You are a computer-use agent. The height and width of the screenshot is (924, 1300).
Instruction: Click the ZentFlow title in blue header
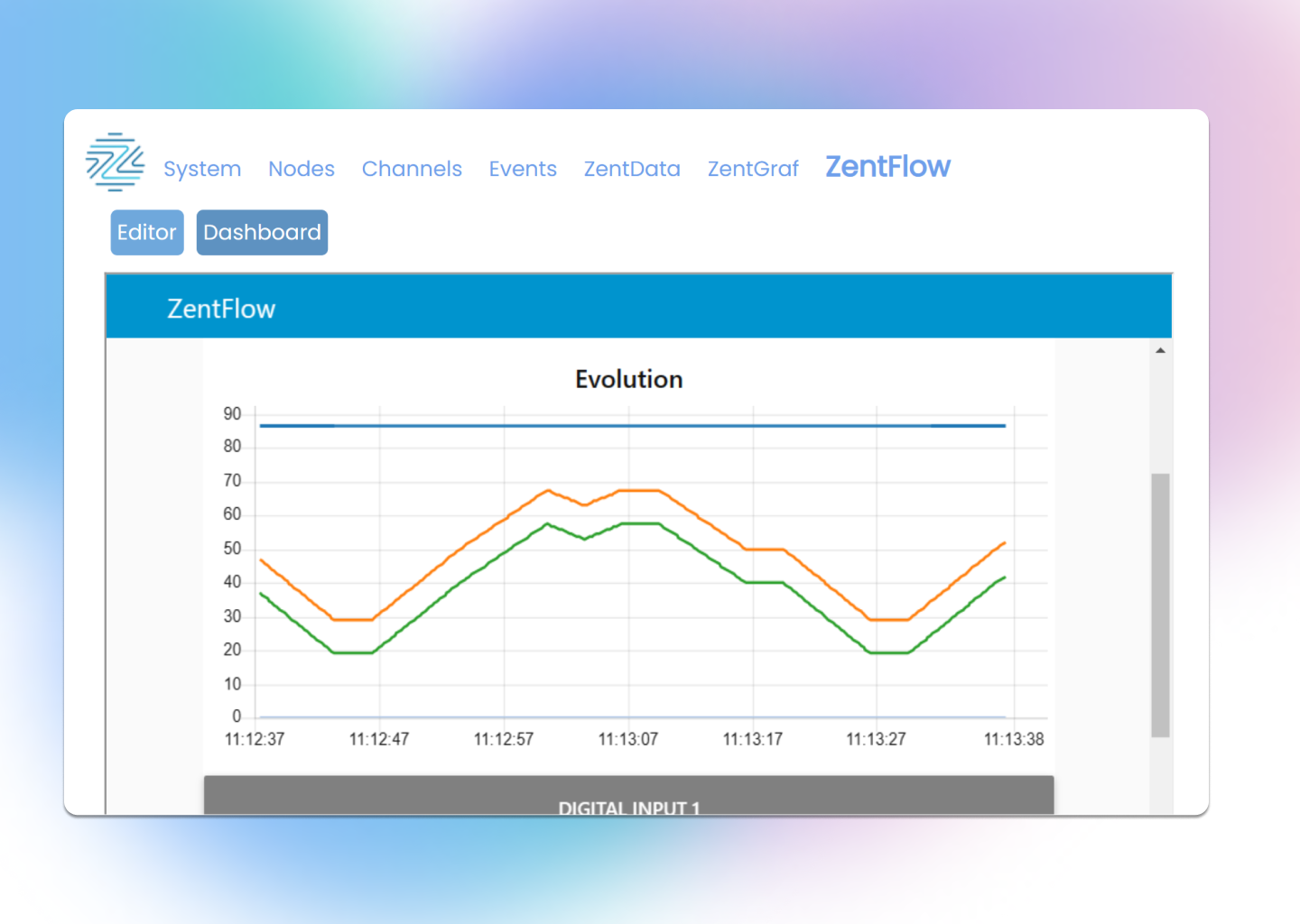point(221,309)
